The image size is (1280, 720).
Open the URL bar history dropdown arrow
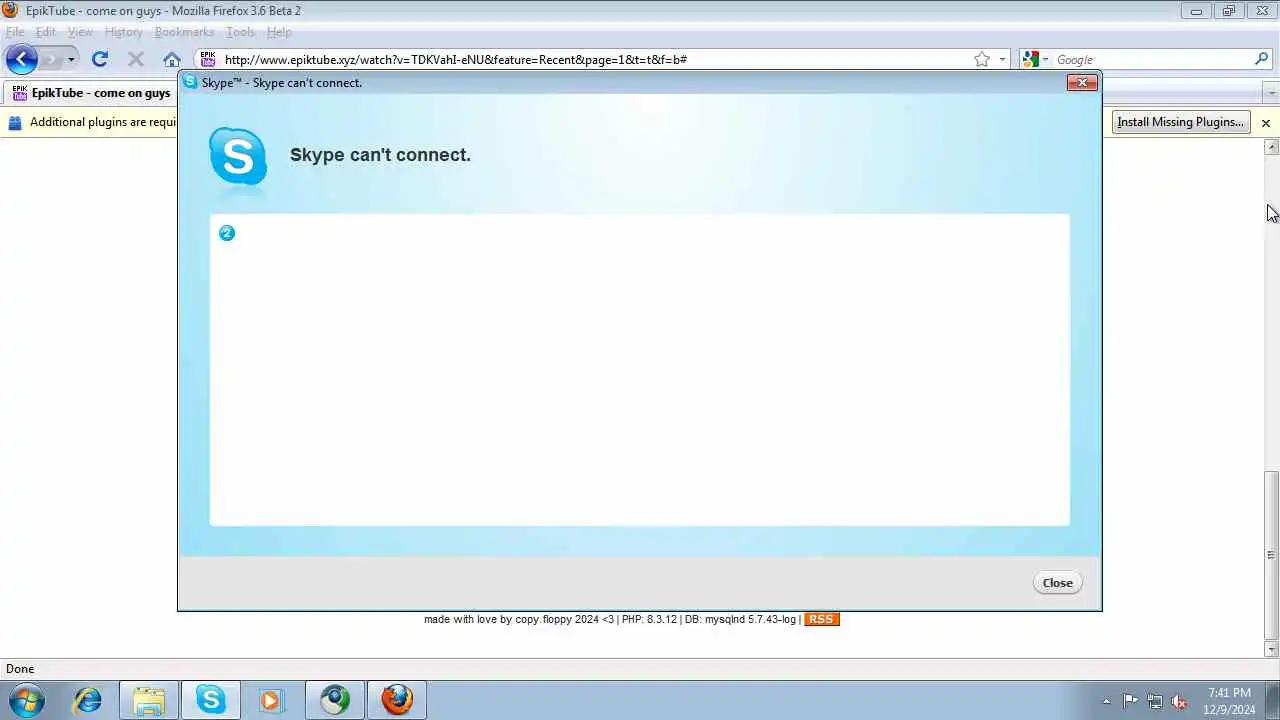1002,60
